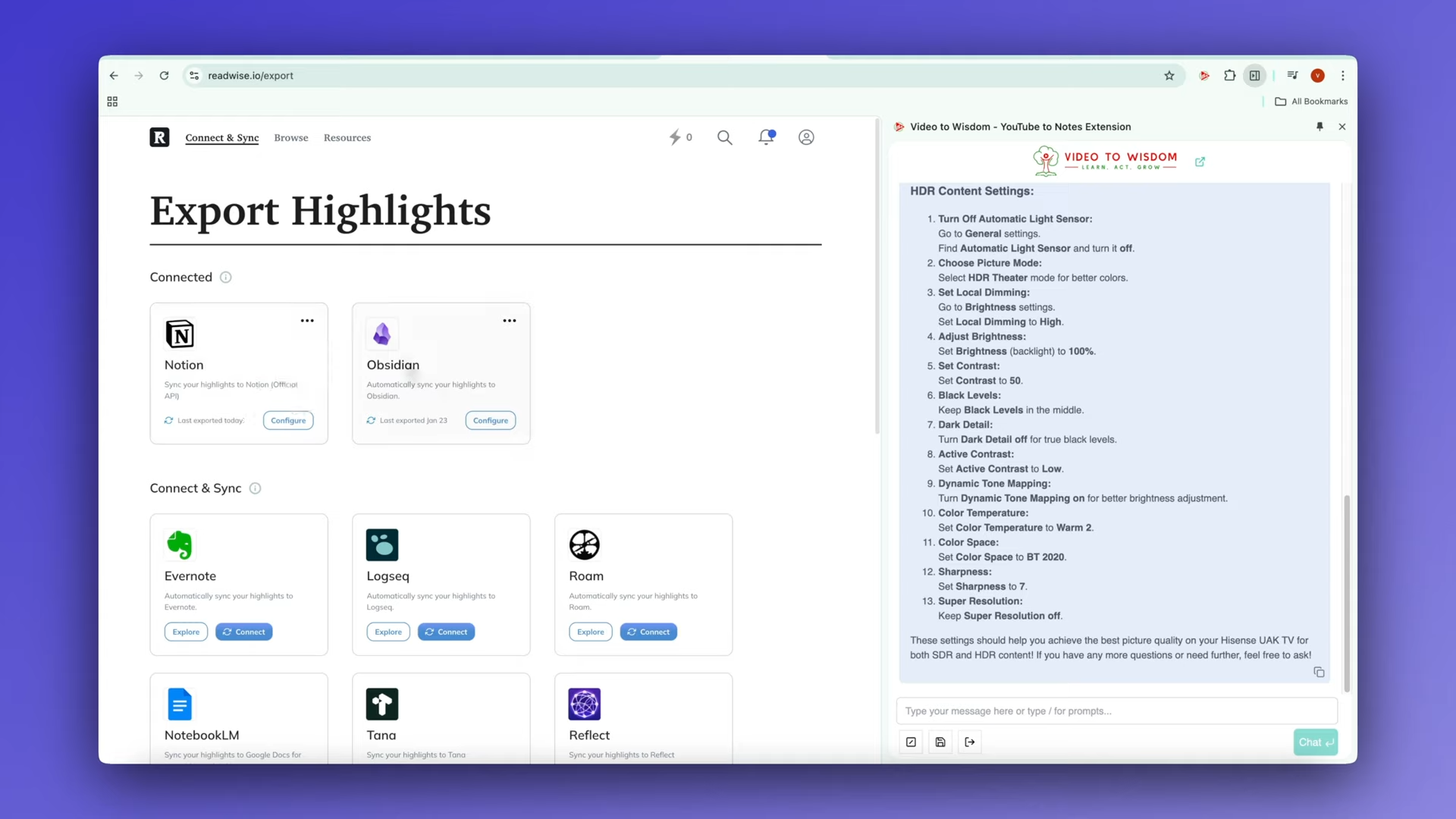Open the Browse menu tab
Image resolution: width=1456 pixels, height=819 pixels.
click(x=291, y=137)
